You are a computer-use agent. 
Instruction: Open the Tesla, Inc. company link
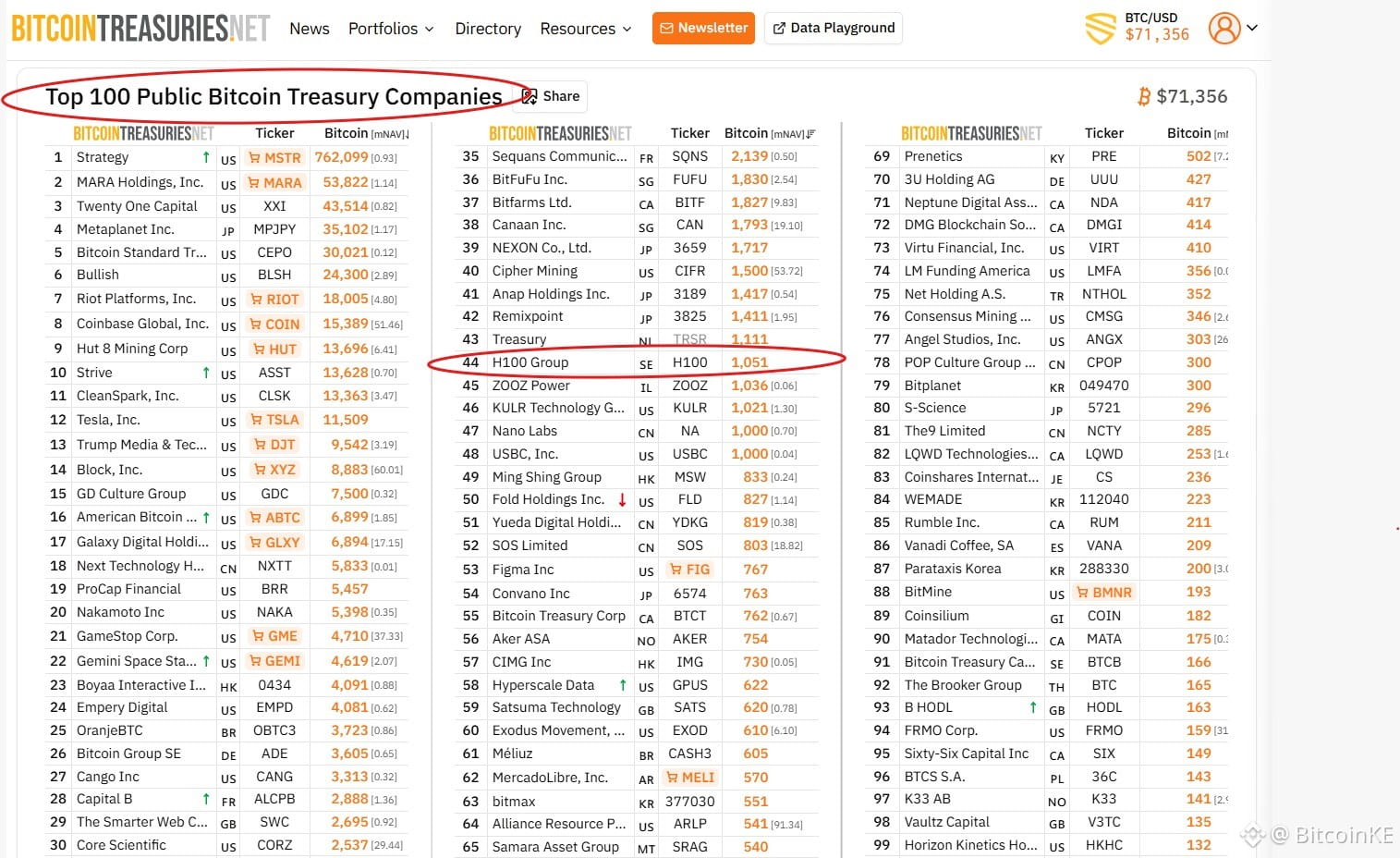108,420
